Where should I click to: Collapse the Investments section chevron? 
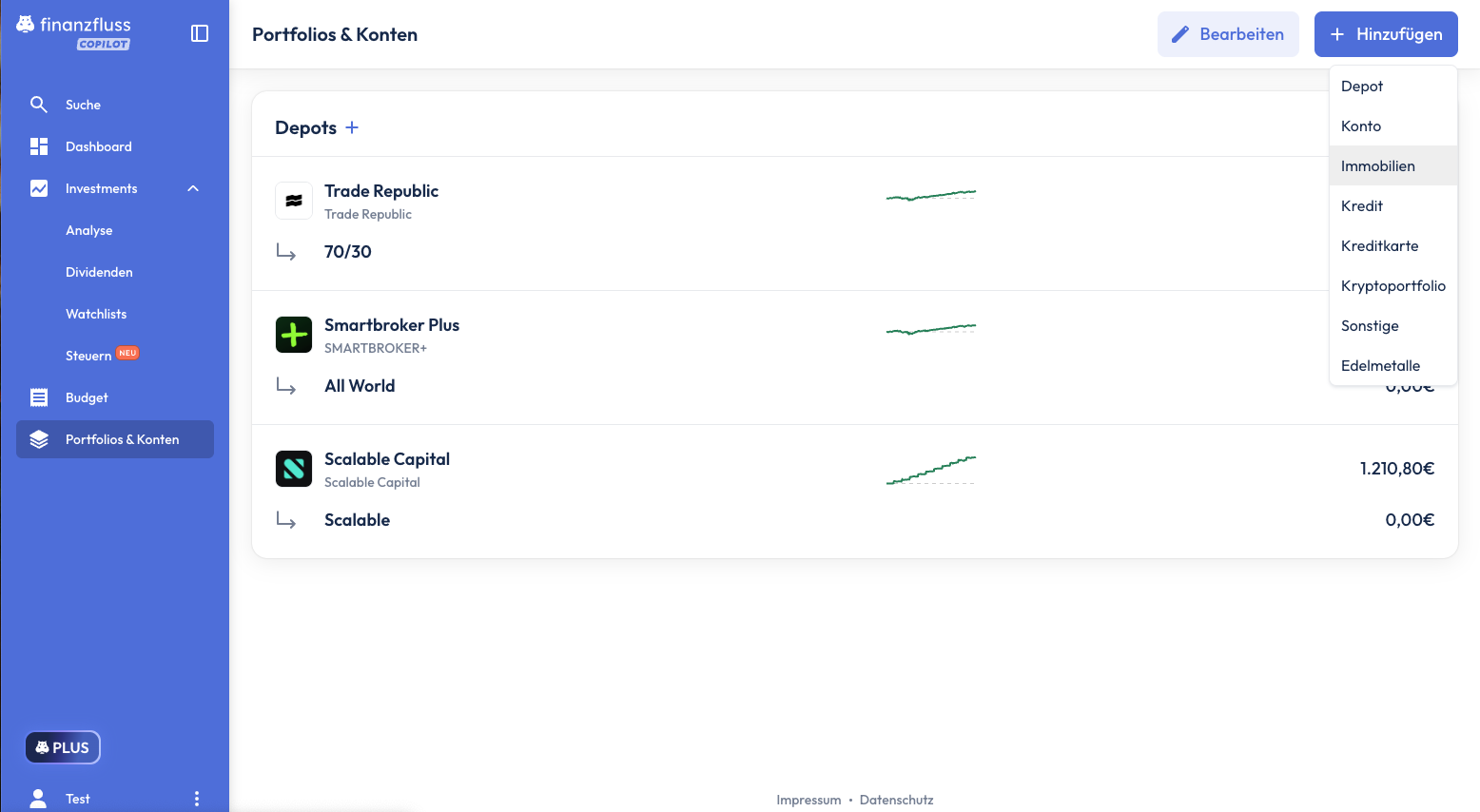(193, 188)
